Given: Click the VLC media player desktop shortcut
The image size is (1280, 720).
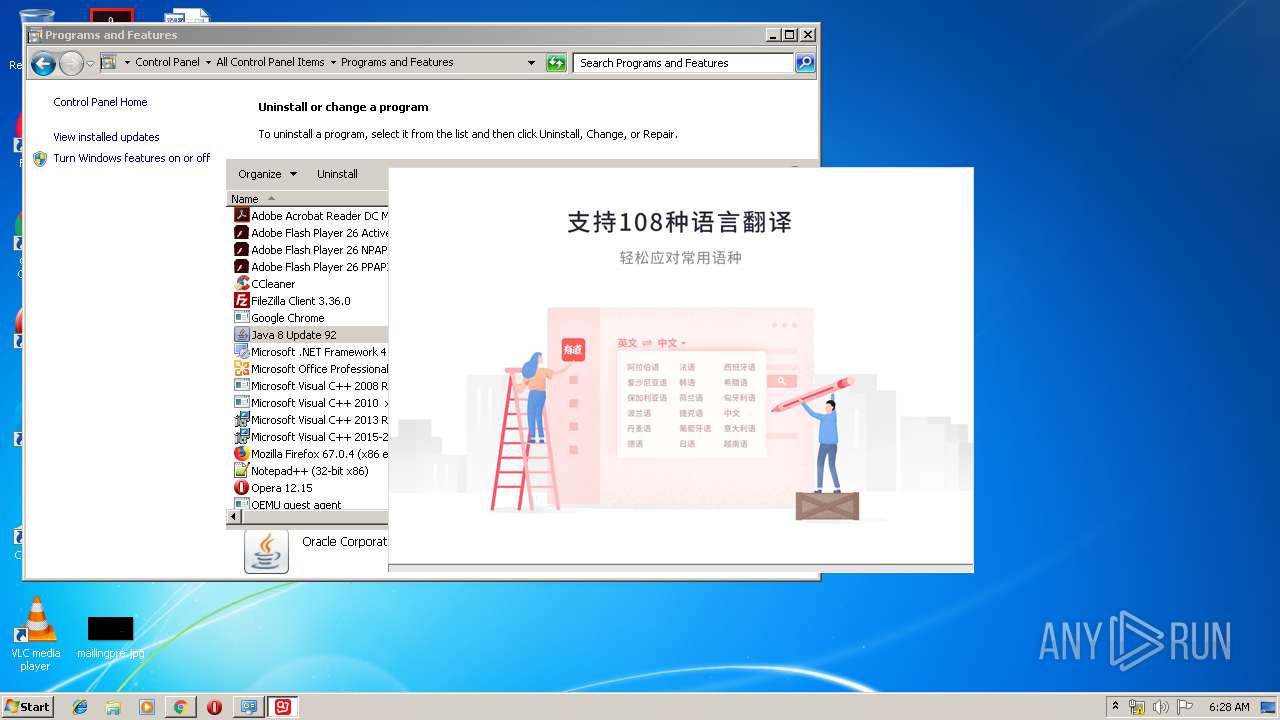Looking at the screenshot, I should [x=35, y=633].
